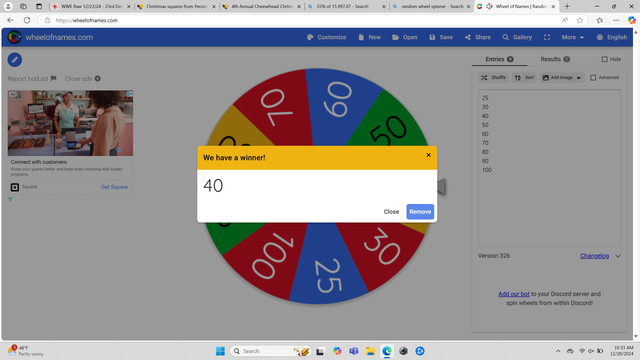Open the weather widget
640x360 pixels.
click(25, 351)
